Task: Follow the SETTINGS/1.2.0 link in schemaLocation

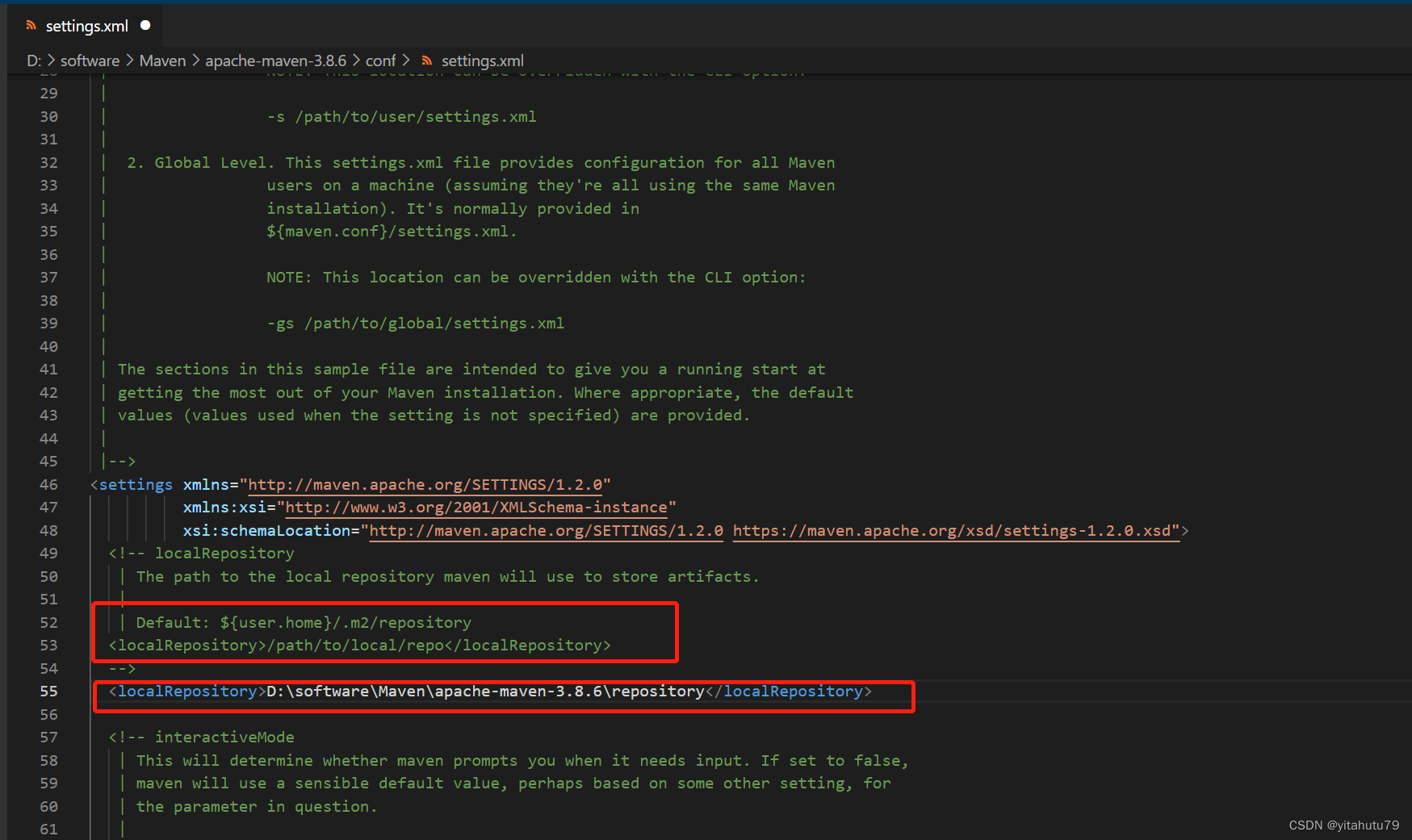Action: point(547,531)
